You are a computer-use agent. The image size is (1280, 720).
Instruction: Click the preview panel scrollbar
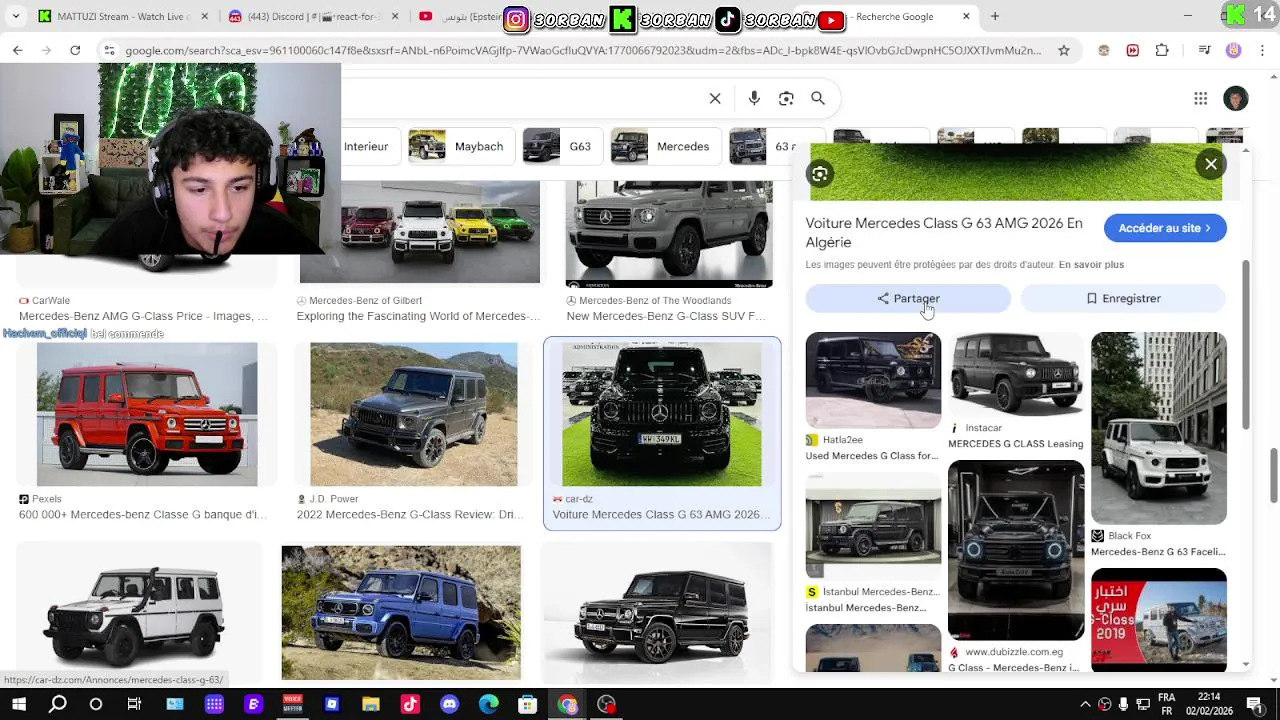[x=1245, y=345]
